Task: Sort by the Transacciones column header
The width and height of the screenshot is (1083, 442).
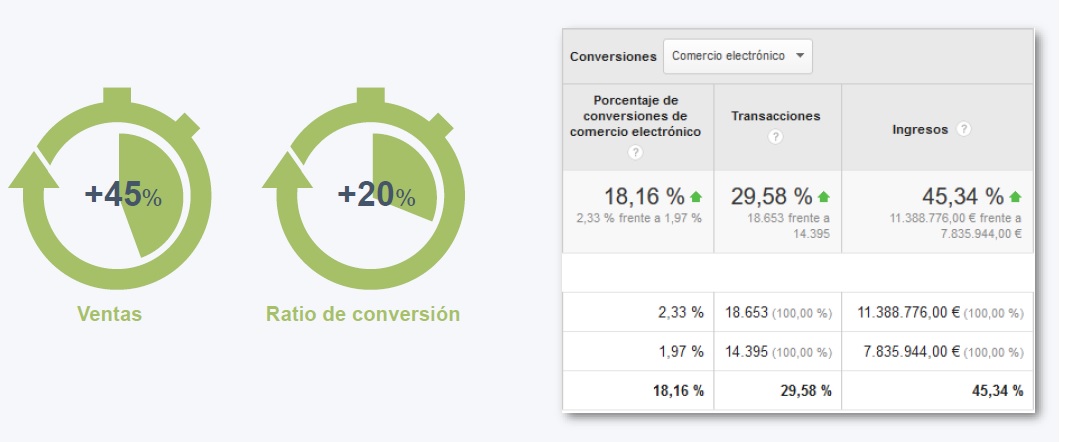Action: [x=775, y=116]
